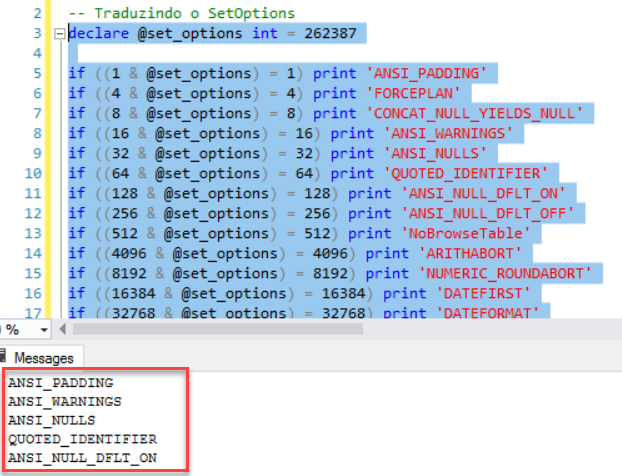Click ANSI_NULL_DFLT_ON in the Messages output

tap(81, 459)
